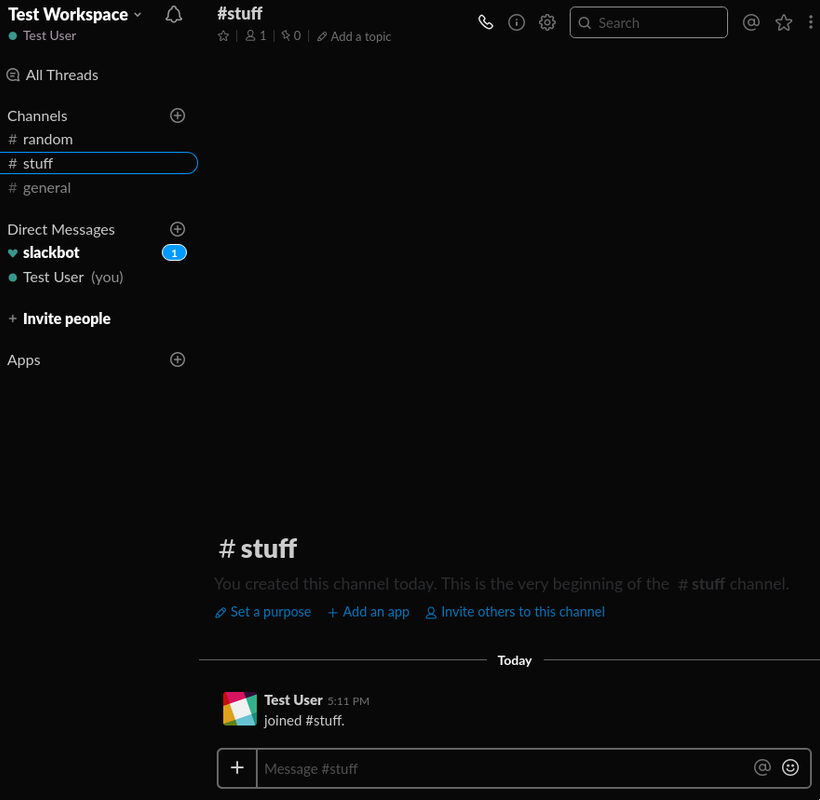
Task: Open attachment menu plus button
Action: pyautogui.click(x=237, y=768)
